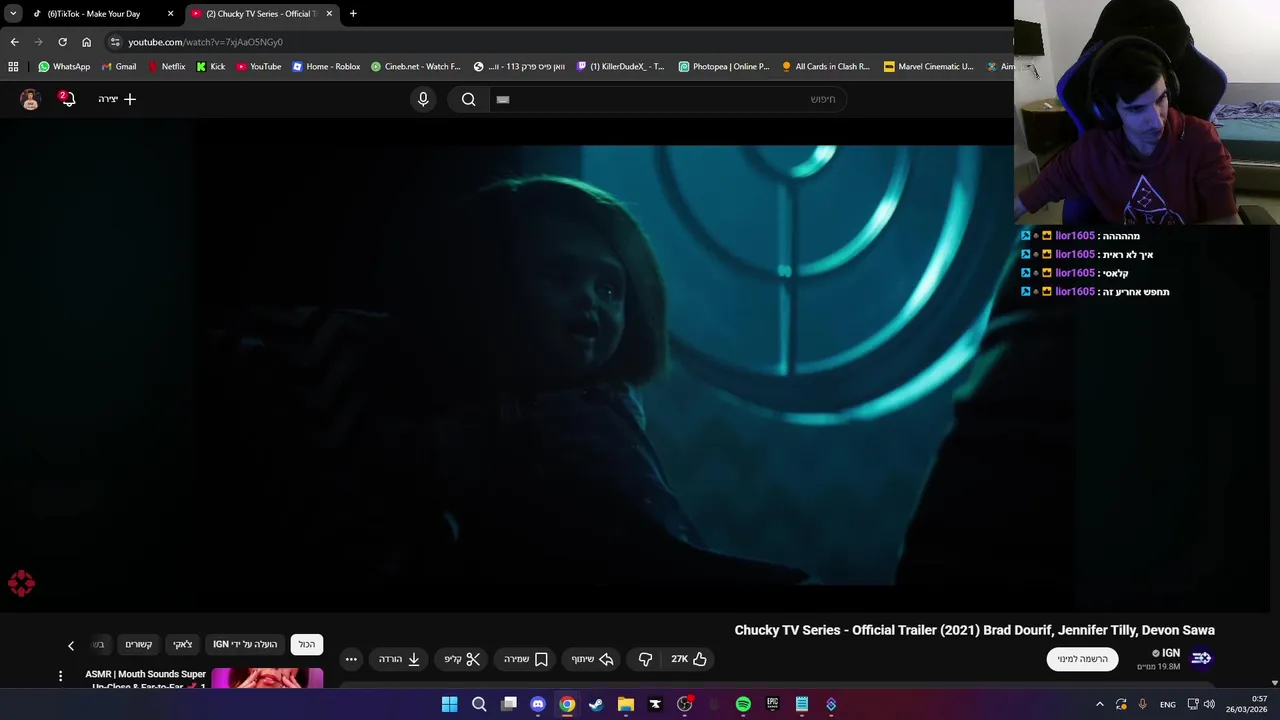The height and width of the screenshot is (720, 1280).
Task: Click the YouTube search magnifier button
Action: (468, 99)
